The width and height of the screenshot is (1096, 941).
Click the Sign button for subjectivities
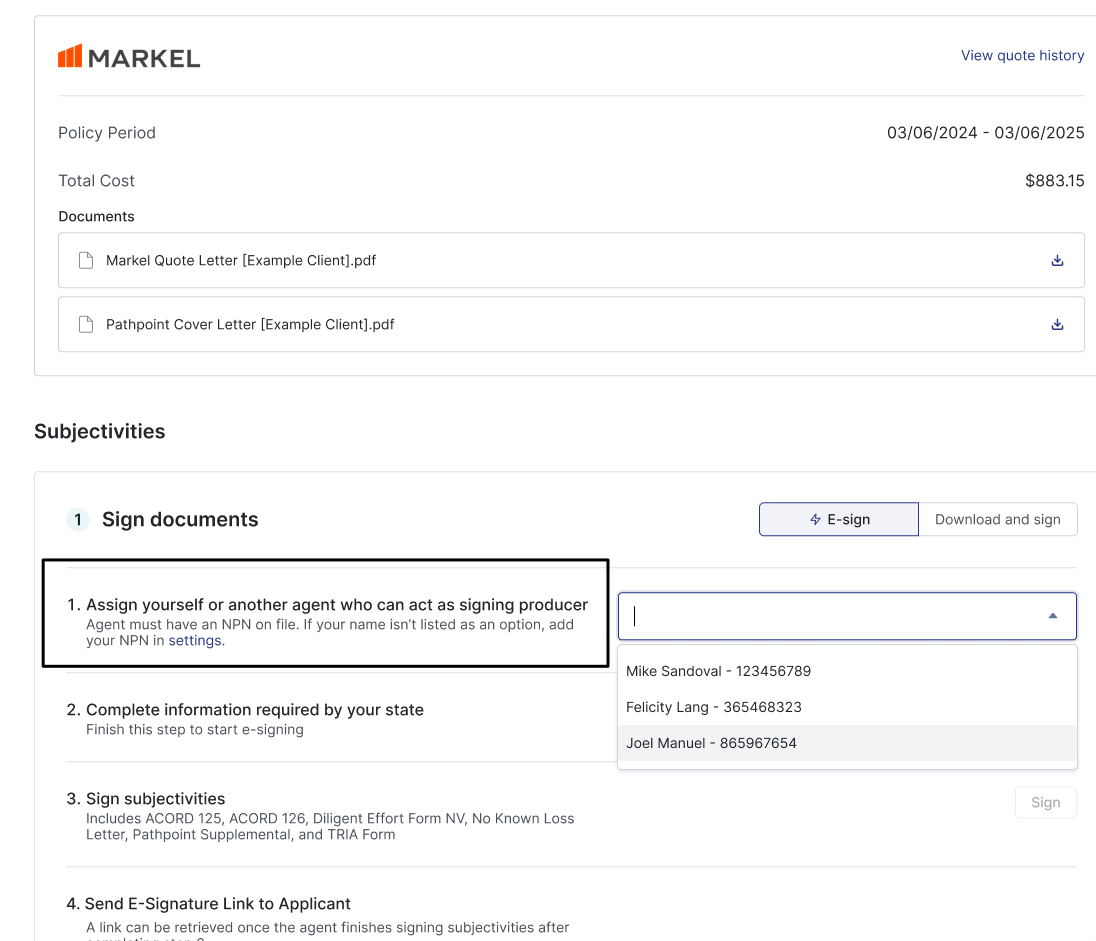pyautogui.click(x=1045, y=802)
